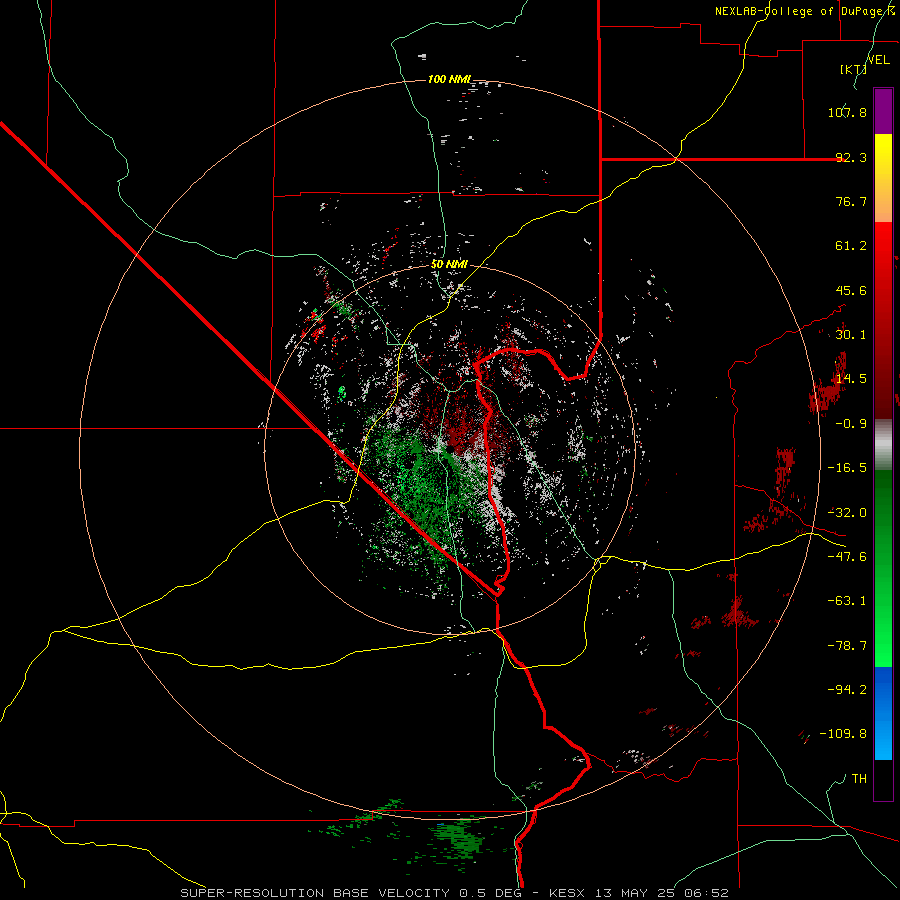Click the [KT] units label

click(x=853, y=69)
